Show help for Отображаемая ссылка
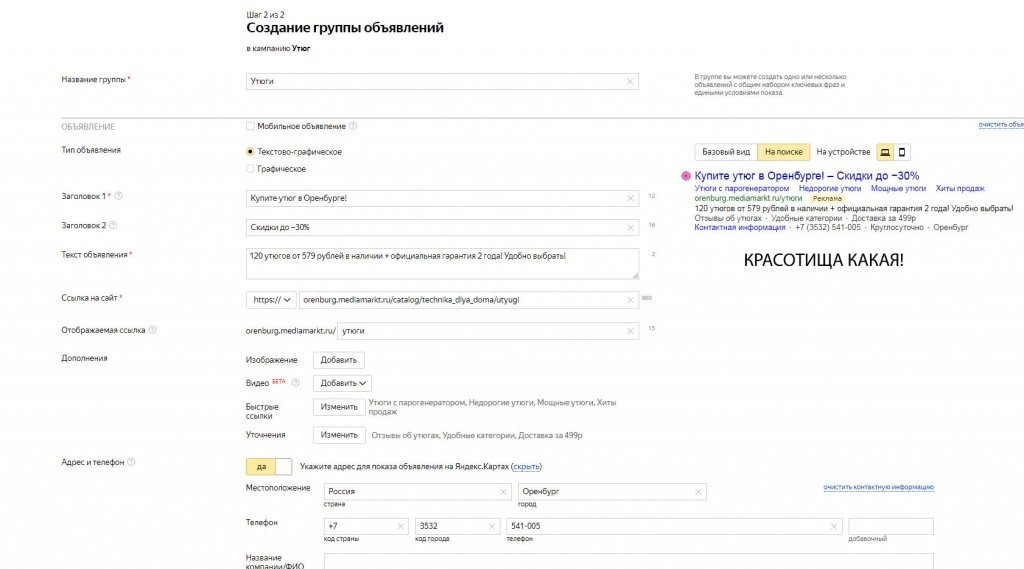The height and width of the screenshot is (569, 1024). click(x=153, y=330)
